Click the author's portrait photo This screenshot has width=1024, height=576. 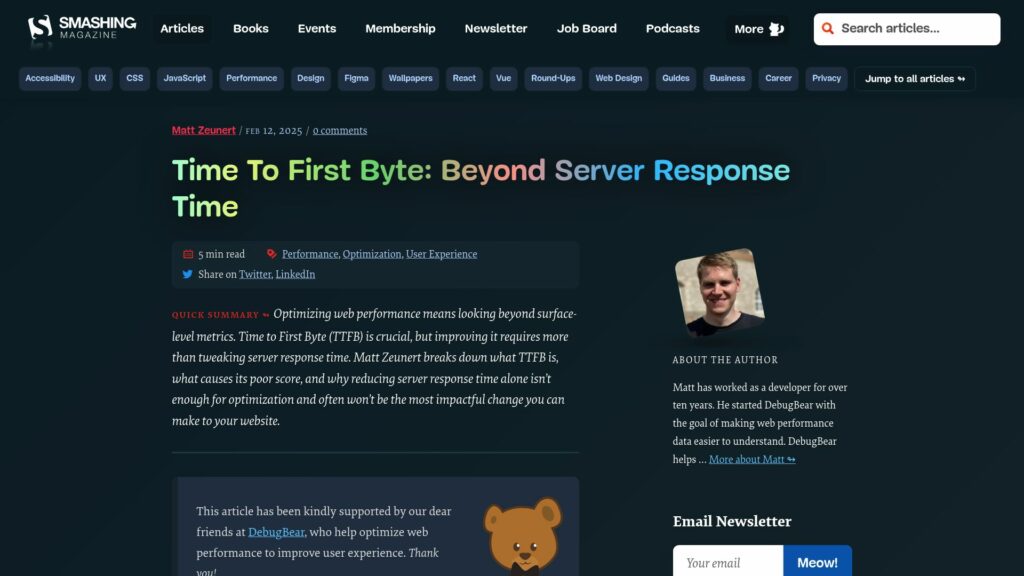click(720, 293)
